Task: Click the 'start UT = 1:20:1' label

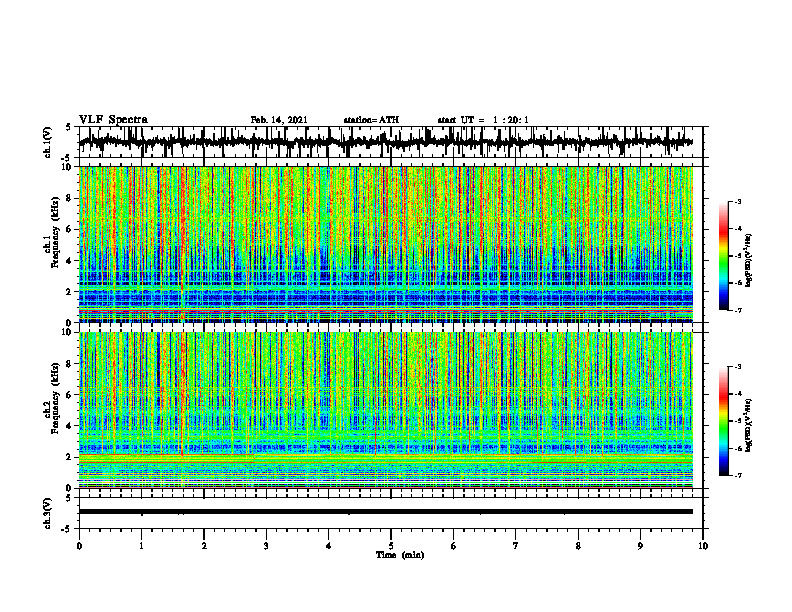Action: 483,120
